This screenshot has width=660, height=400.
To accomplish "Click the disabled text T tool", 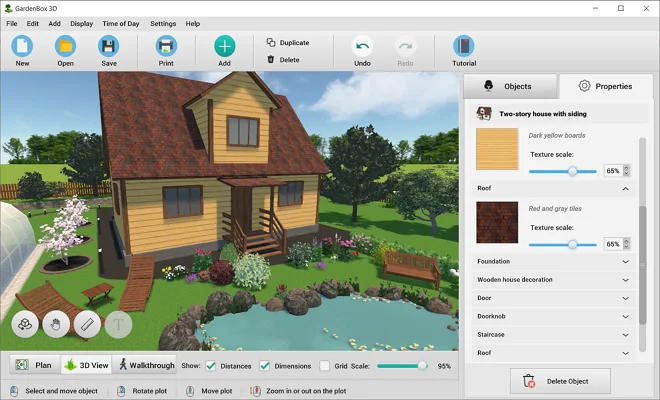I will [118, 324].
